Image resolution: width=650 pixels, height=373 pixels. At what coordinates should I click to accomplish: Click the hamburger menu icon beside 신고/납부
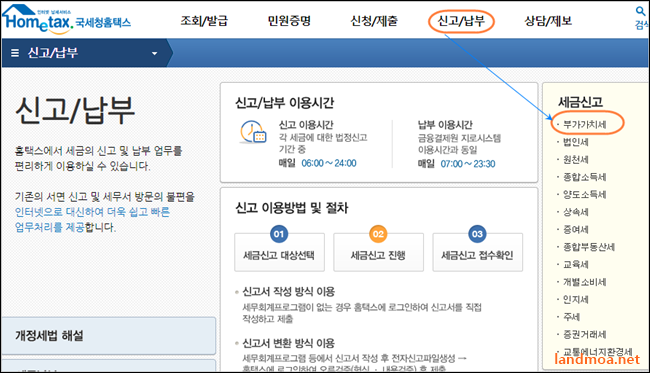15,53
